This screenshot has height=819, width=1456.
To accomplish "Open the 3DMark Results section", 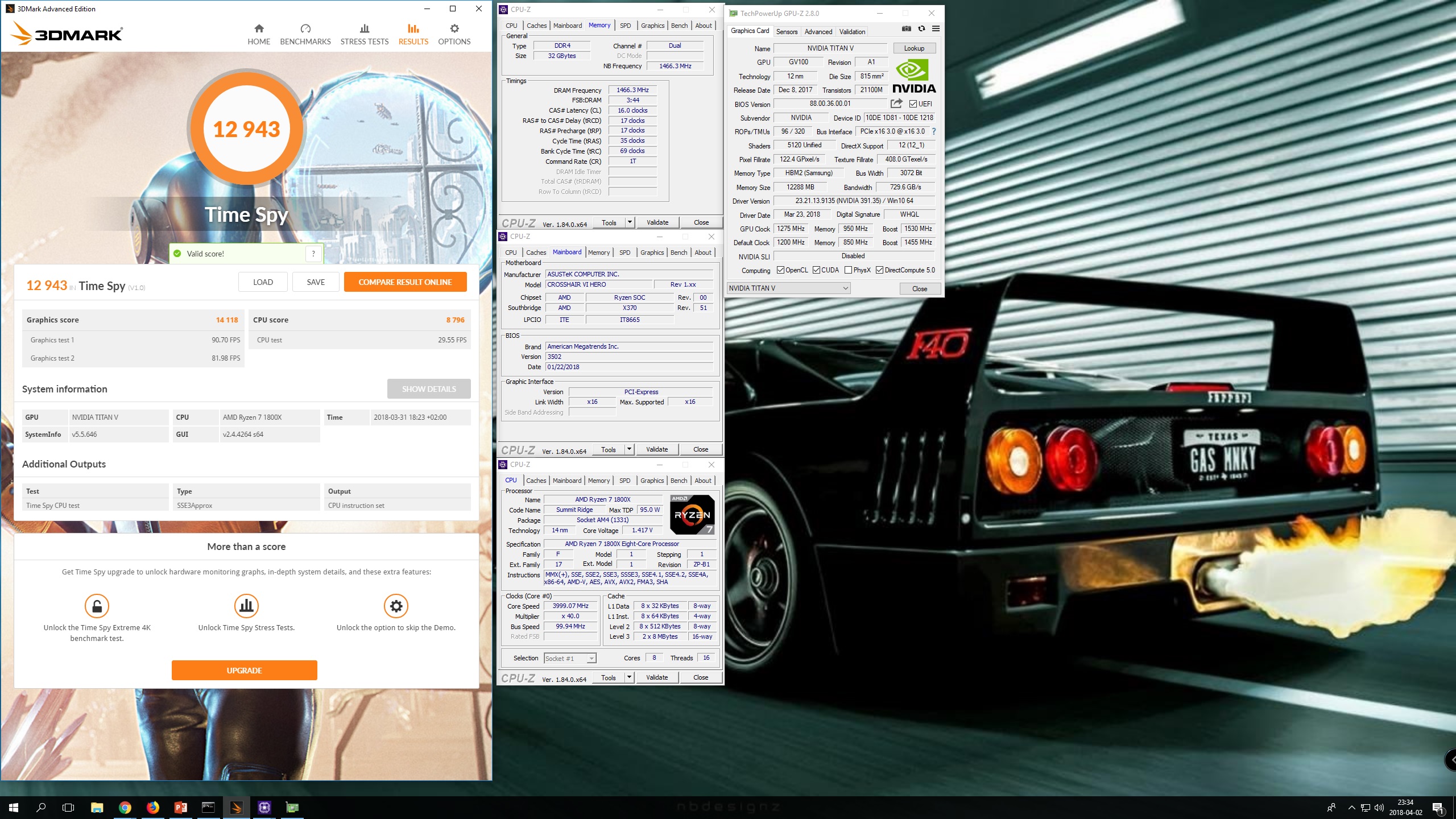I will [x=413, y=35].
